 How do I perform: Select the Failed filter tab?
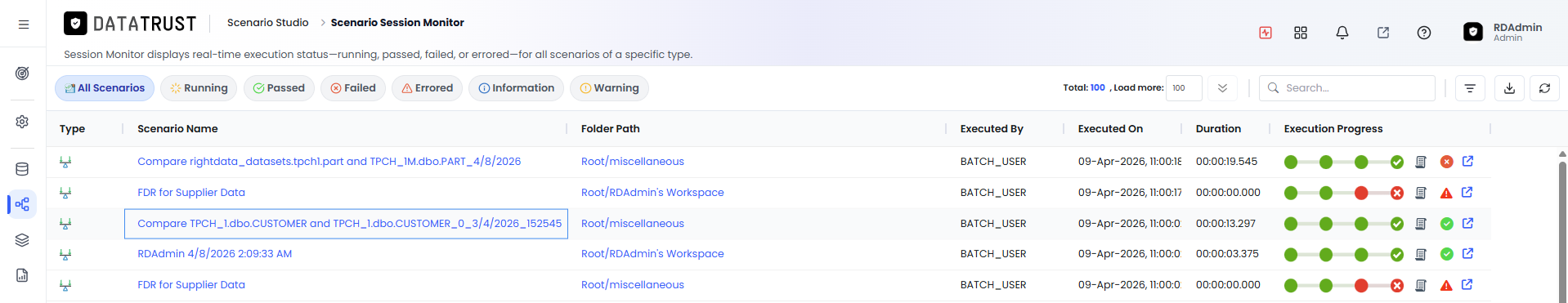[353, 88]
